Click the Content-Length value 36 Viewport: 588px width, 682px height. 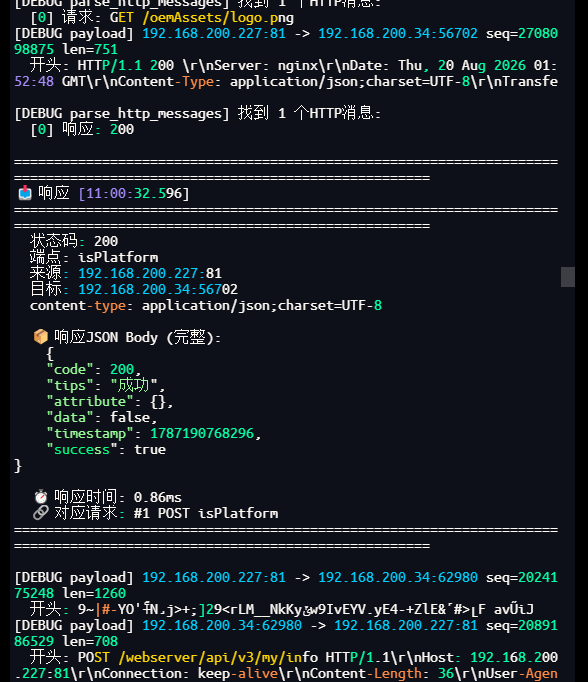(445, 673)
